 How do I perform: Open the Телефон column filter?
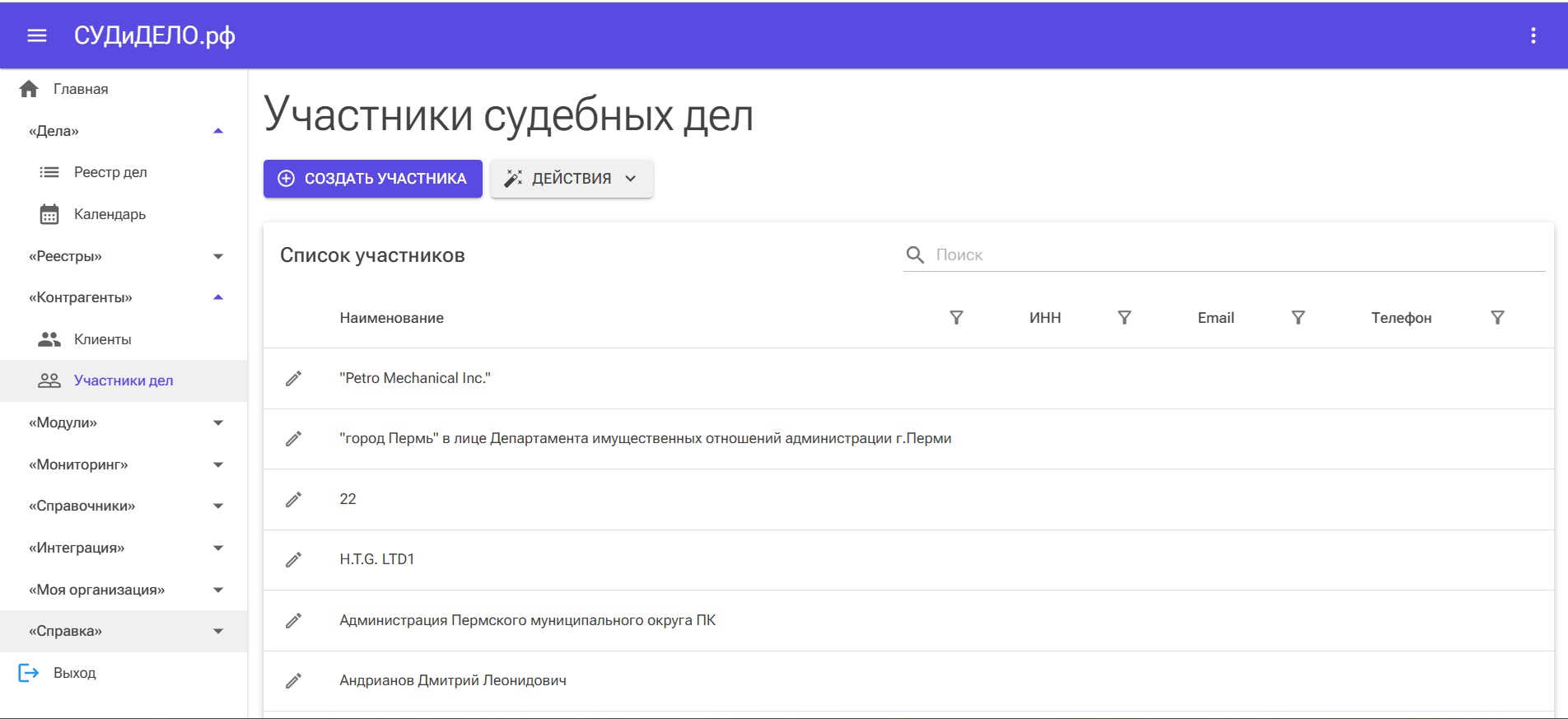1497,318
